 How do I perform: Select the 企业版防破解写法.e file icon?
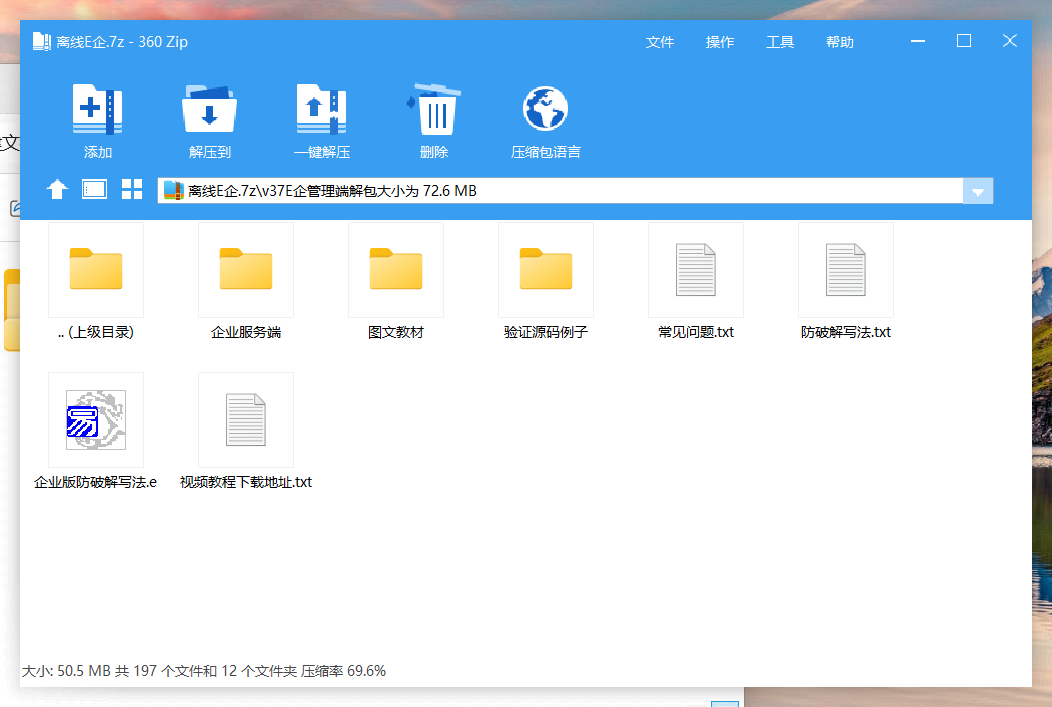(x=96, y=420)
